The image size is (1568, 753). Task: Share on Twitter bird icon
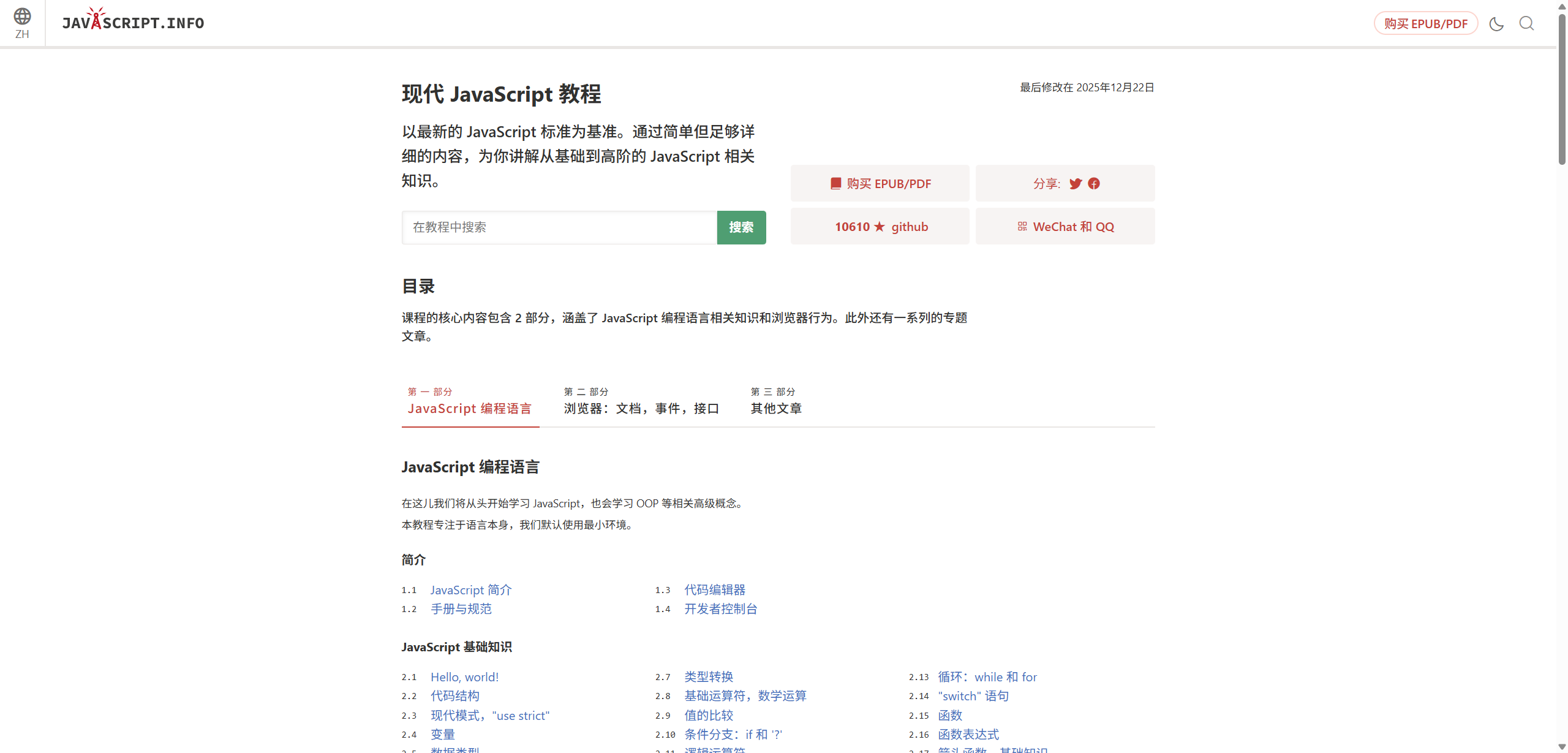coord(1075,184)
